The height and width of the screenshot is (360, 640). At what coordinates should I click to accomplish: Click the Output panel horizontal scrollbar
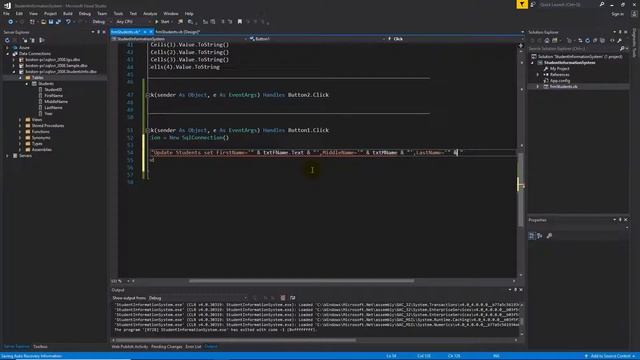(x=236, y=340)
